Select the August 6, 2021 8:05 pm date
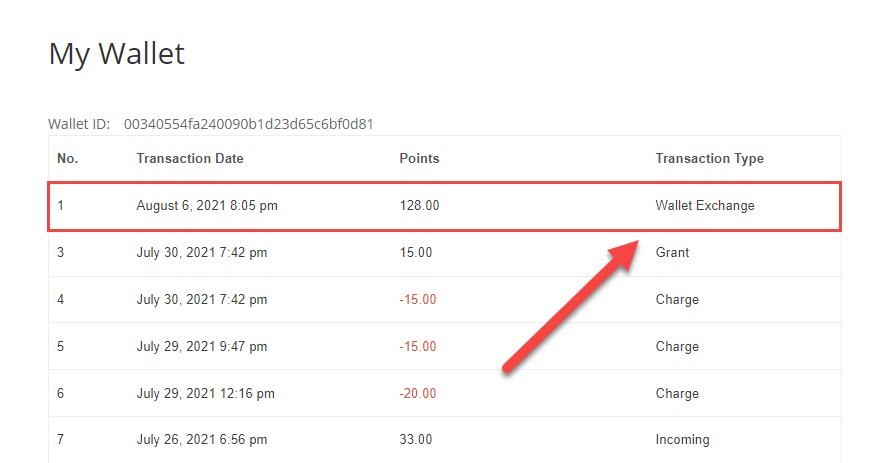The image size is (878, 463). click(x=207, y=205)
